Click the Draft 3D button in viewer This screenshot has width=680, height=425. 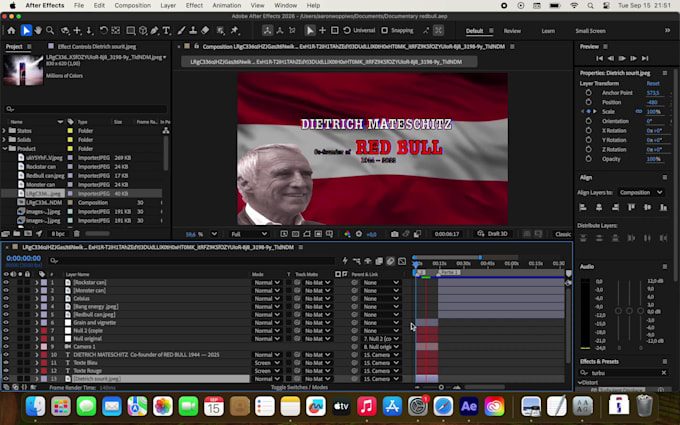point(492,234)
